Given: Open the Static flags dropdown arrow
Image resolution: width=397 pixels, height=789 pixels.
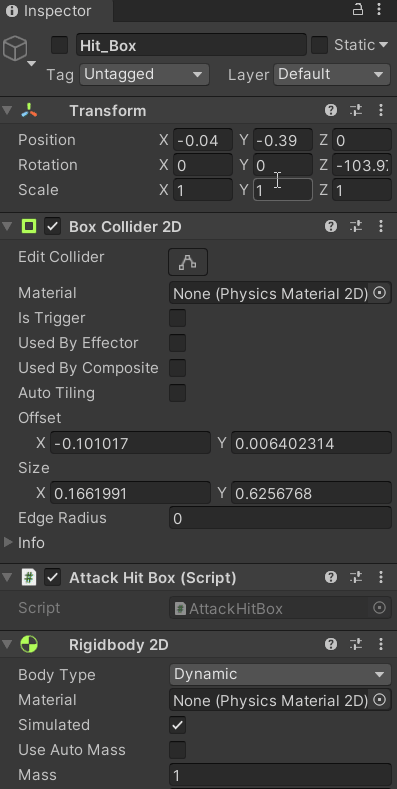Looking at the screenshot, I should click(x=384, y=45).
